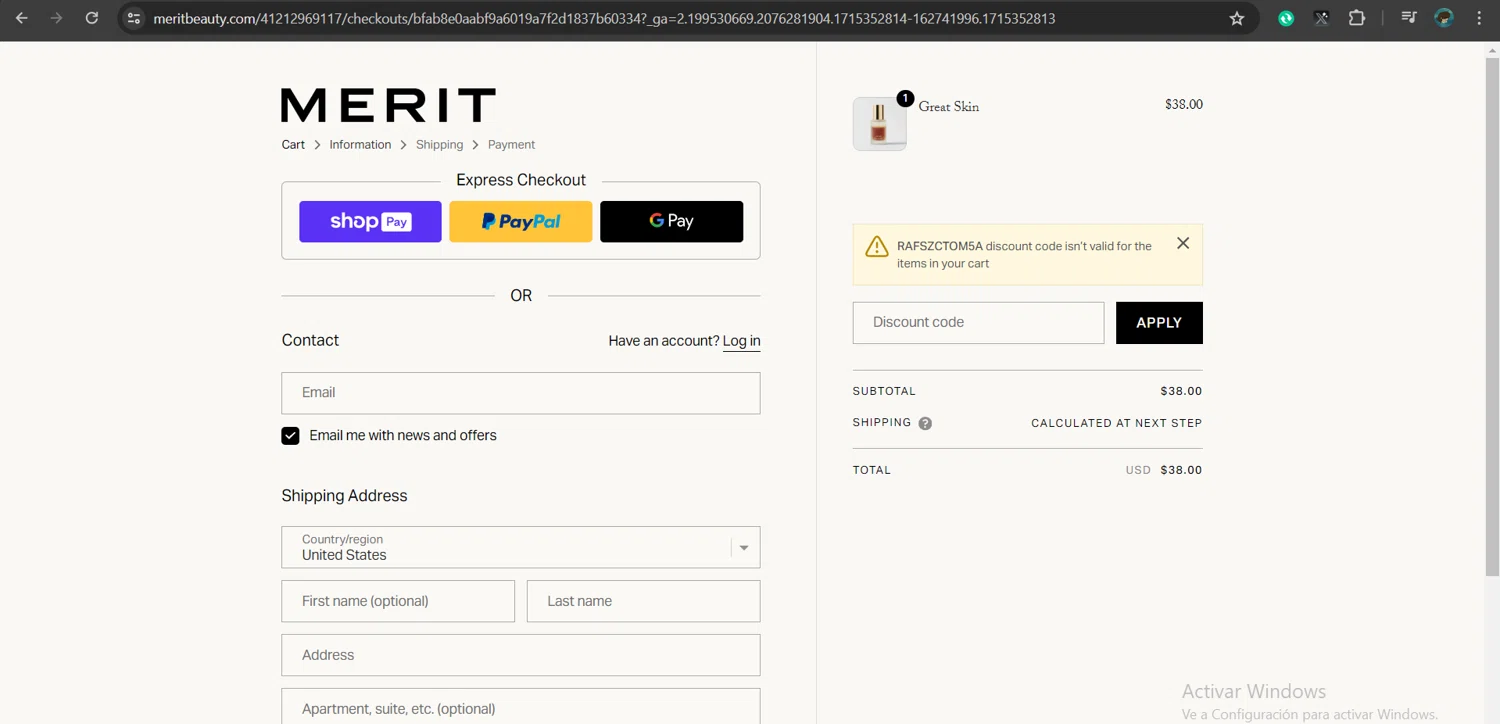Click the Great Skin product thumbnail
Screen dimensions: 1500x724
pyautogui.click(x=880, y=124)
